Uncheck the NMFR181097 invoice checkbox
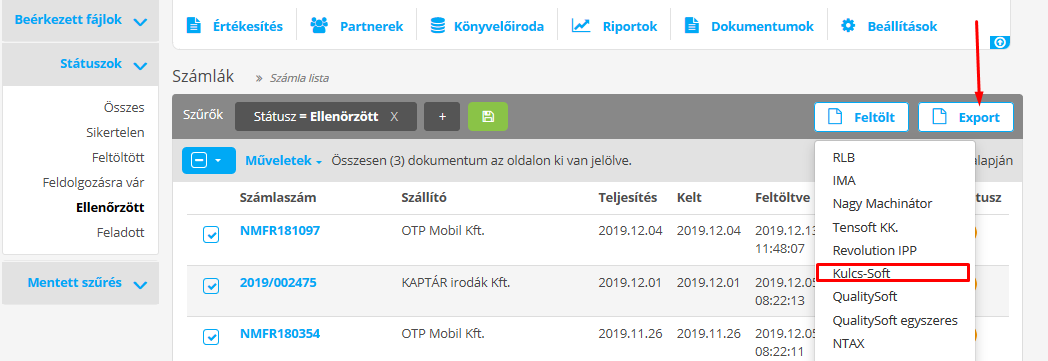Viewport: 1048px width, 361px height. tap(211, 235)
